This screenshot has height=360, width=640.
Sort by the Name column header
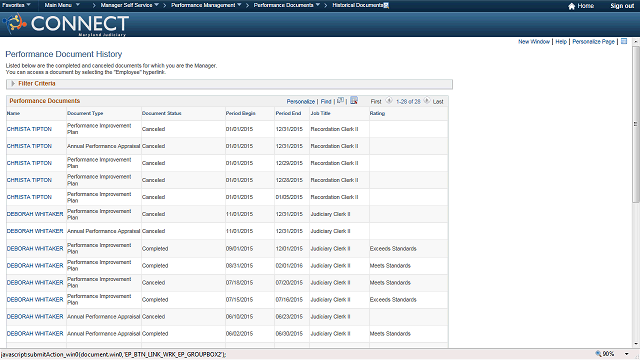(13, 113)
